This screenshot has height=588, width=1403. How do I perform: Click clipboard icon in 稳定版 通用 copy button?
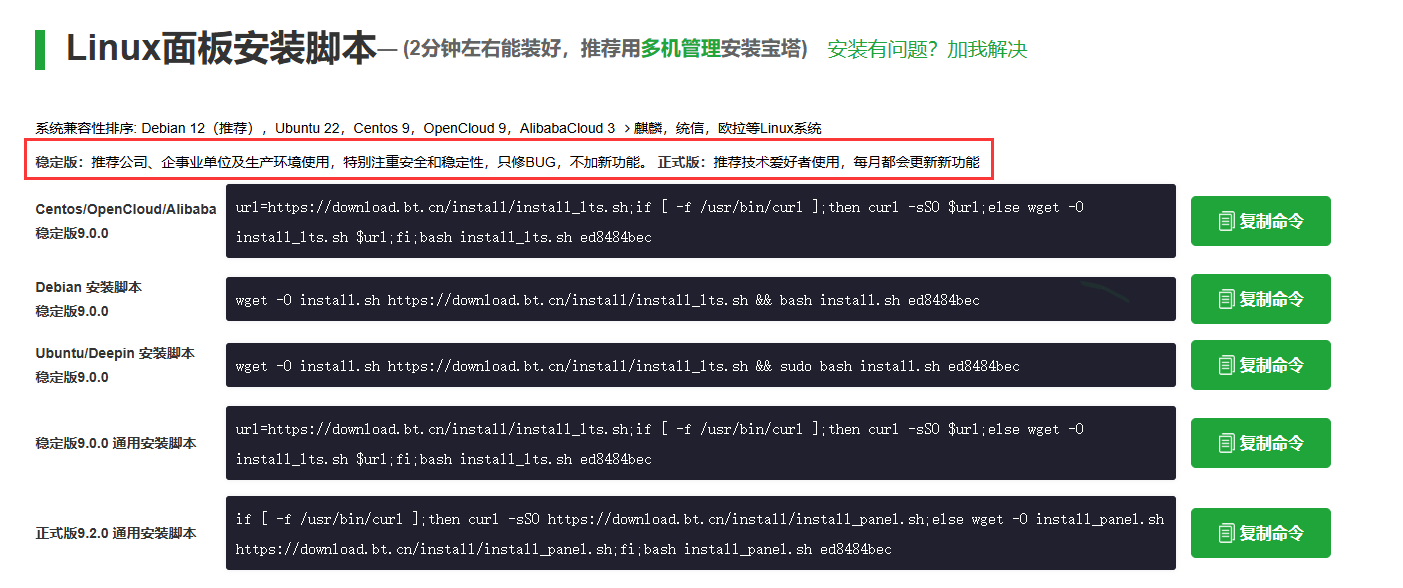[x=1226, y=443]
